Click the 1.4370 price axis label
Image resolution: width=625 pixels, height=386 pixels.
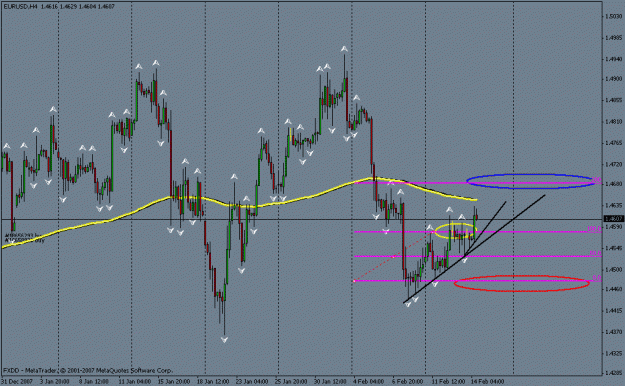[x=614, y=332]
